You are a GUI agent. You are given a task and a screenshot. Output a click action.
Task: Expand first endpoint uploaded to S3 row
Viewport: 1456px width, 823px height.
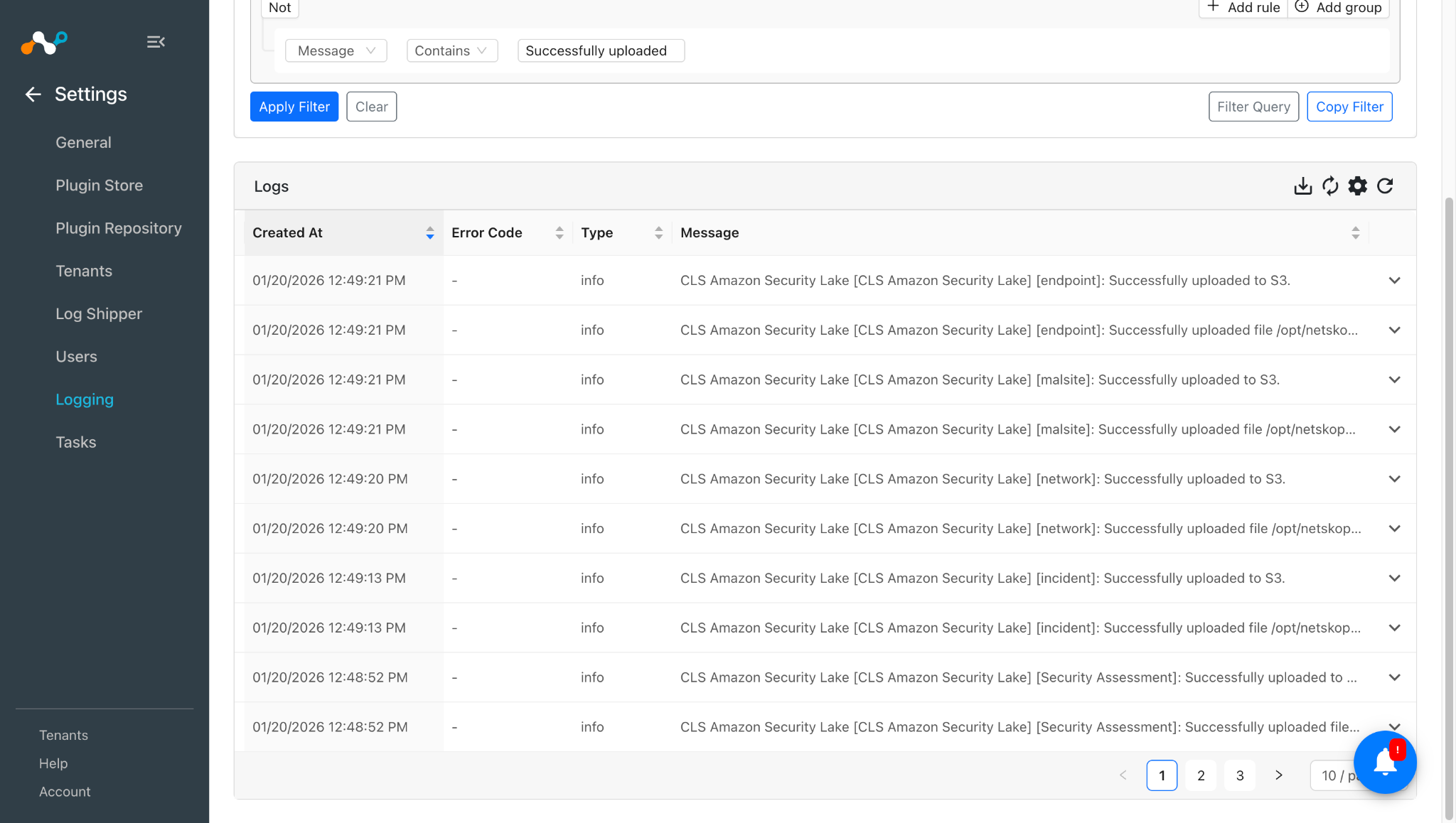tap(1395, 281)
